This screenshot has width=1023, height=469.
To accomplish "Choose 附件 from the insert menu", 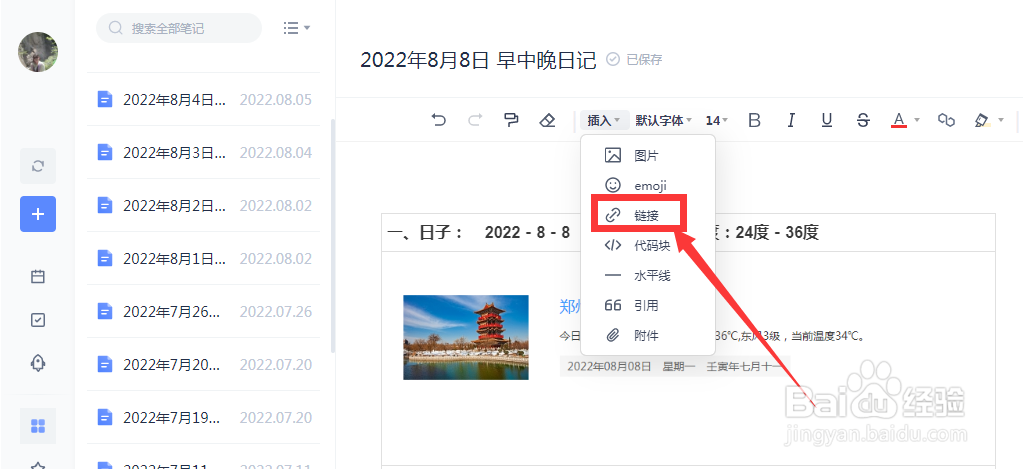I will coord(648,336).
